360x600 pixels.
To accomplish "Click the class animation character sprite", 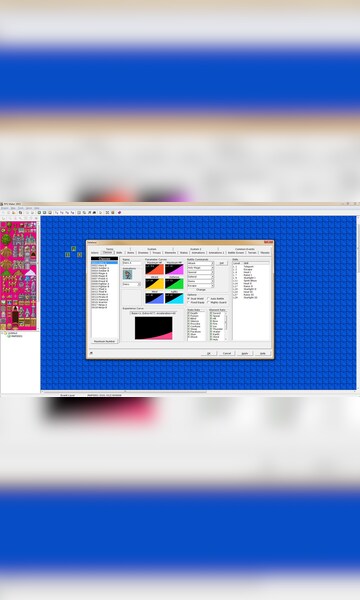I will pyautogui.click(x=127, y=274).
